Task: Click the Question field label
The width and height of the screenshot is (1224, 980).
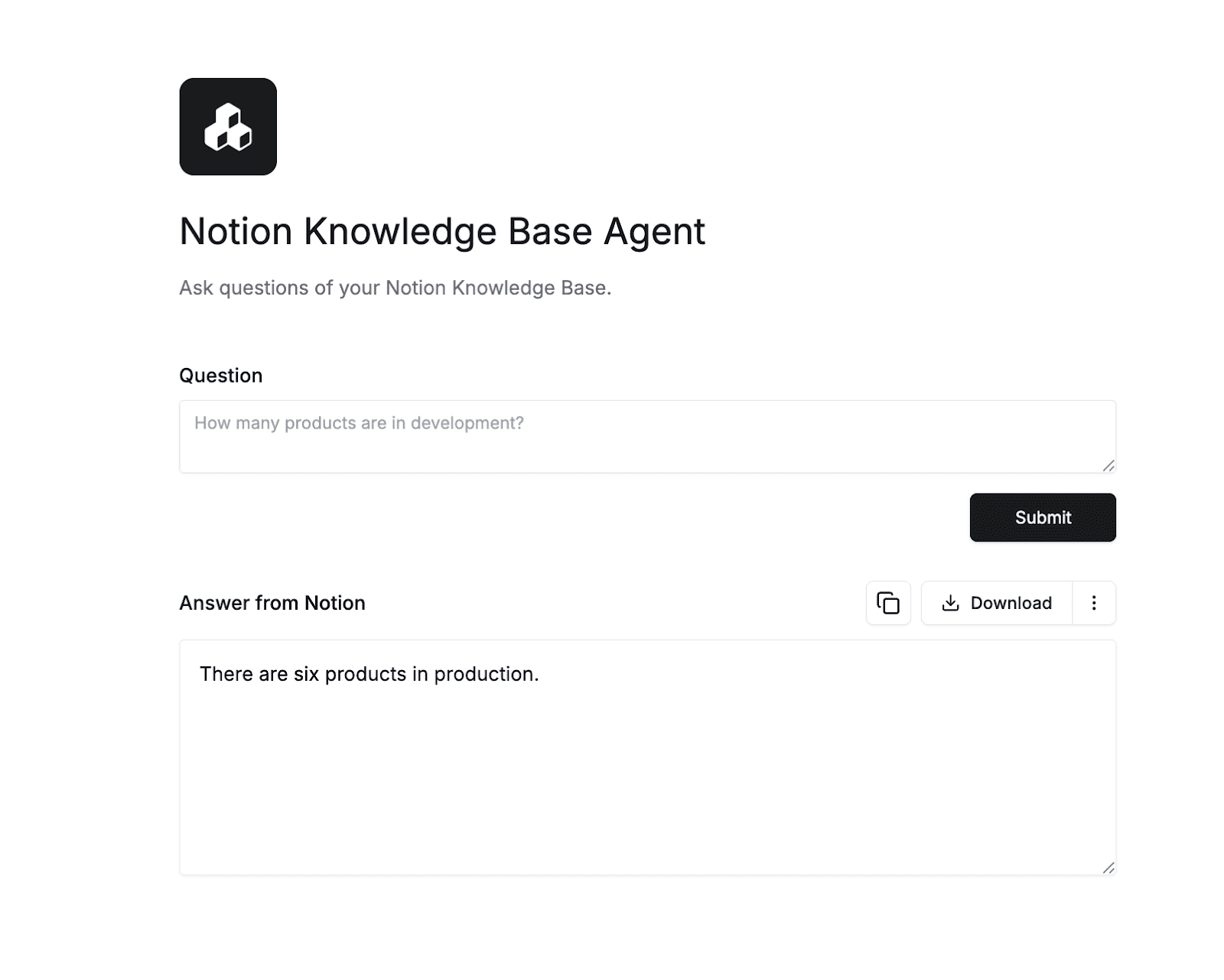Action: pyautogui.click(x=221, y=376)
